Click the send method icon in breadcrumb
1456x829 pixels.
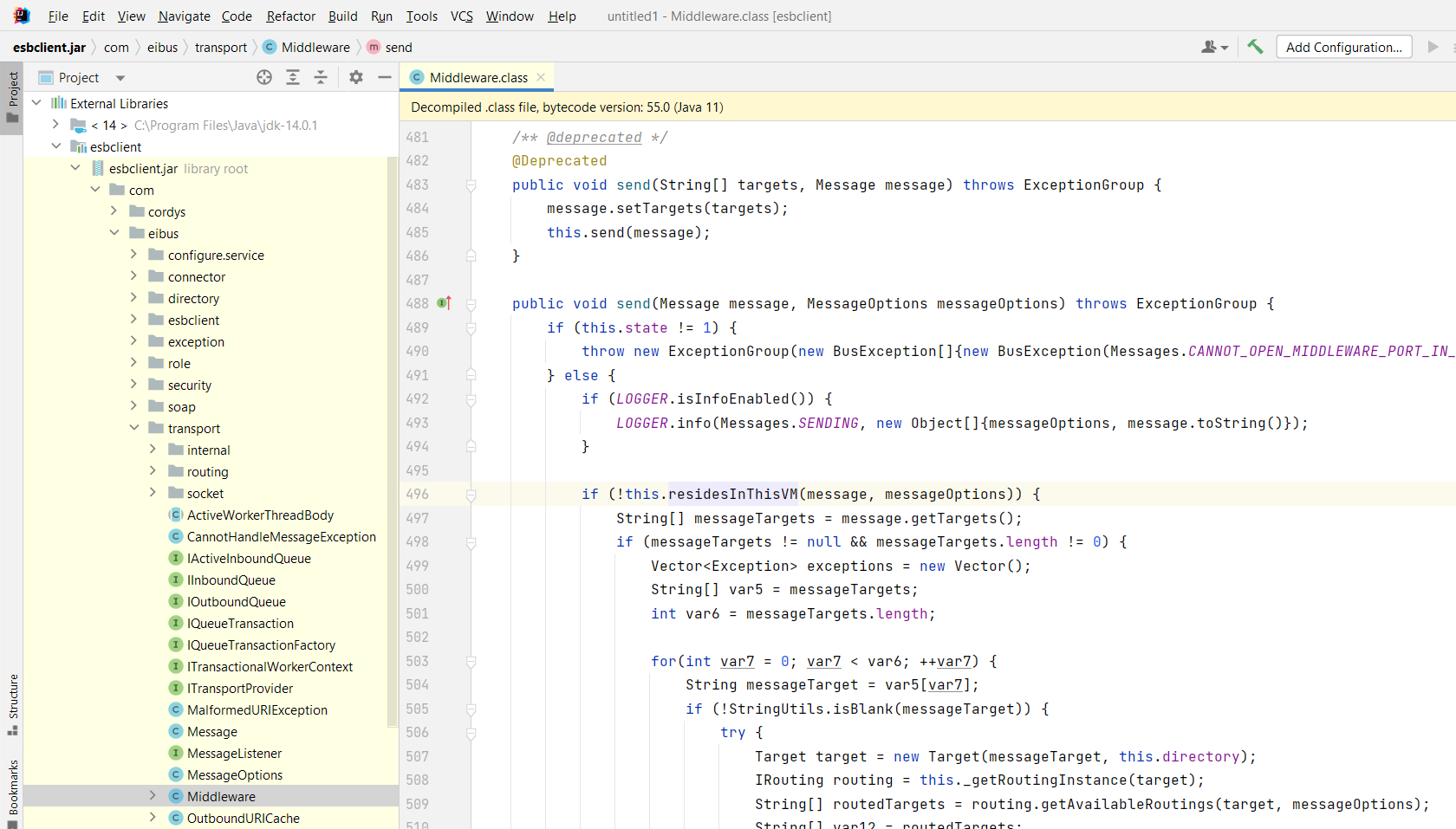(x=374, y=47)
